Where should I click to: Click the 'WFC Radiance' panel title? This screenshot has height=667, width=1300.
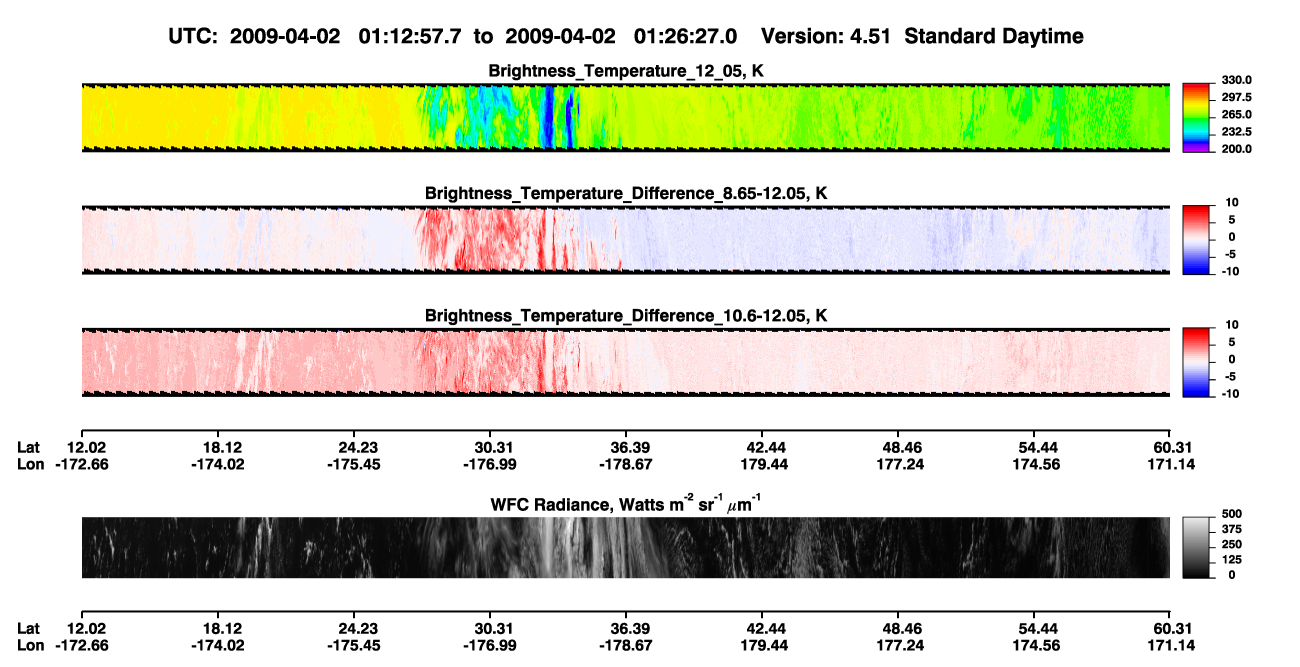click(626, 505)
